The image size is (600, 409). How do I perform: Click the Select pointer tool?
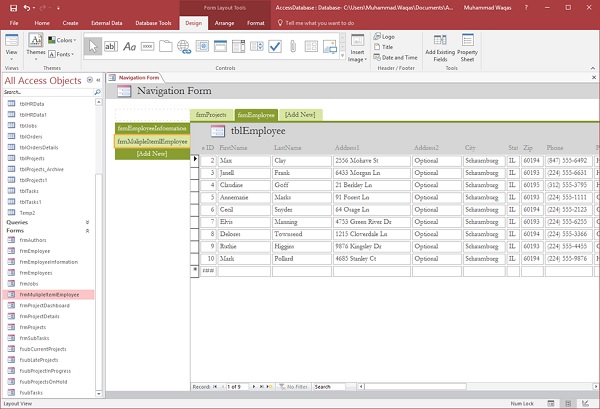pos(91,45)
